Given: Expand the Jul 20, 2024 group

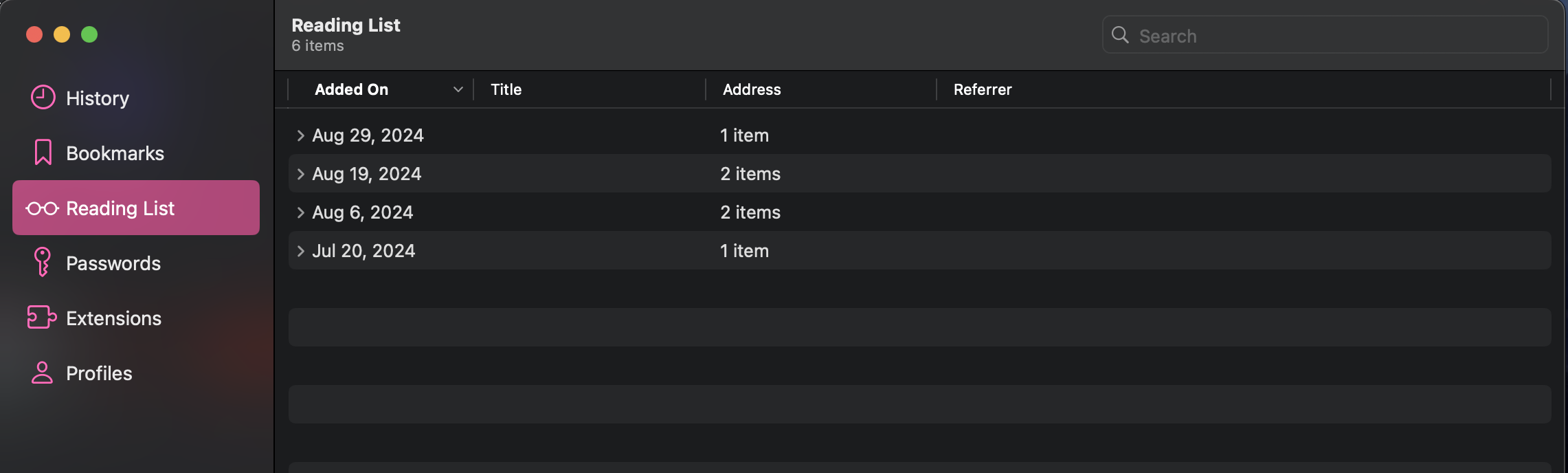Looking at the screenshot, I should click(300, 251).
